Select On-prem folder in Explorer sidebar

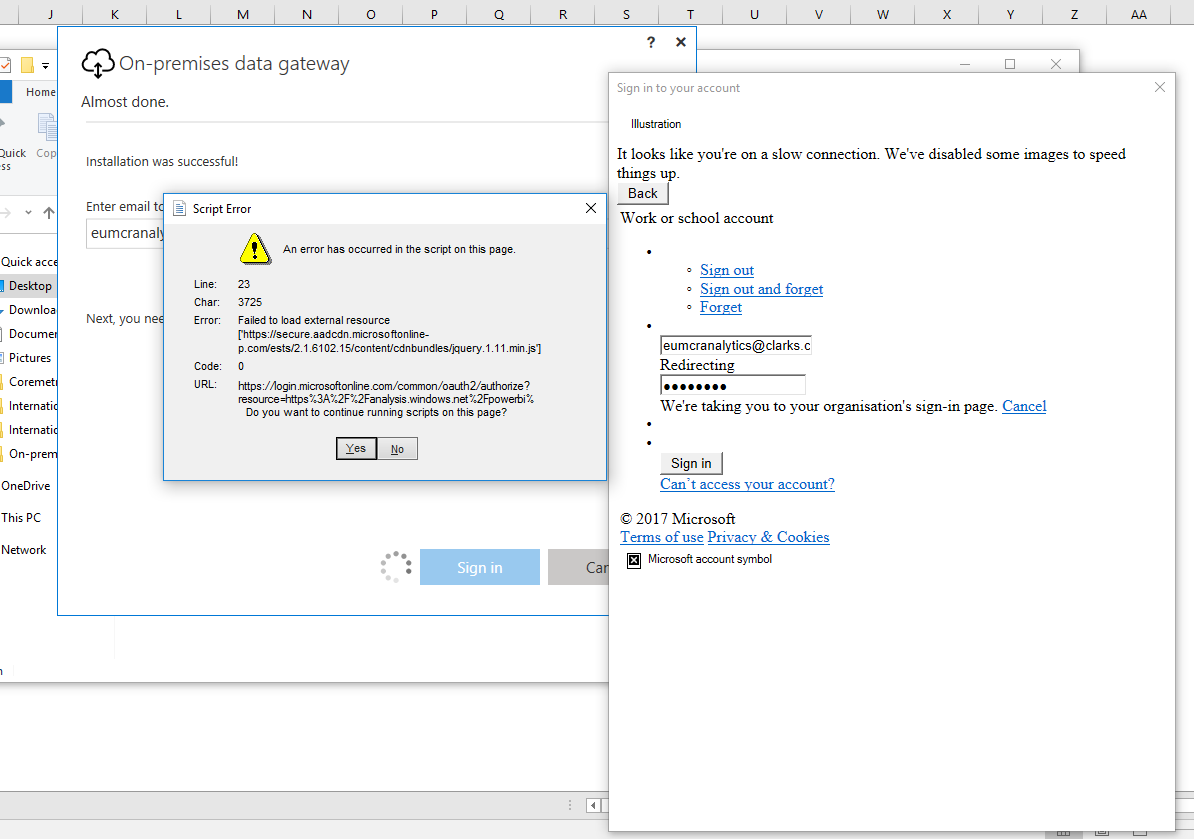point(31,454)
